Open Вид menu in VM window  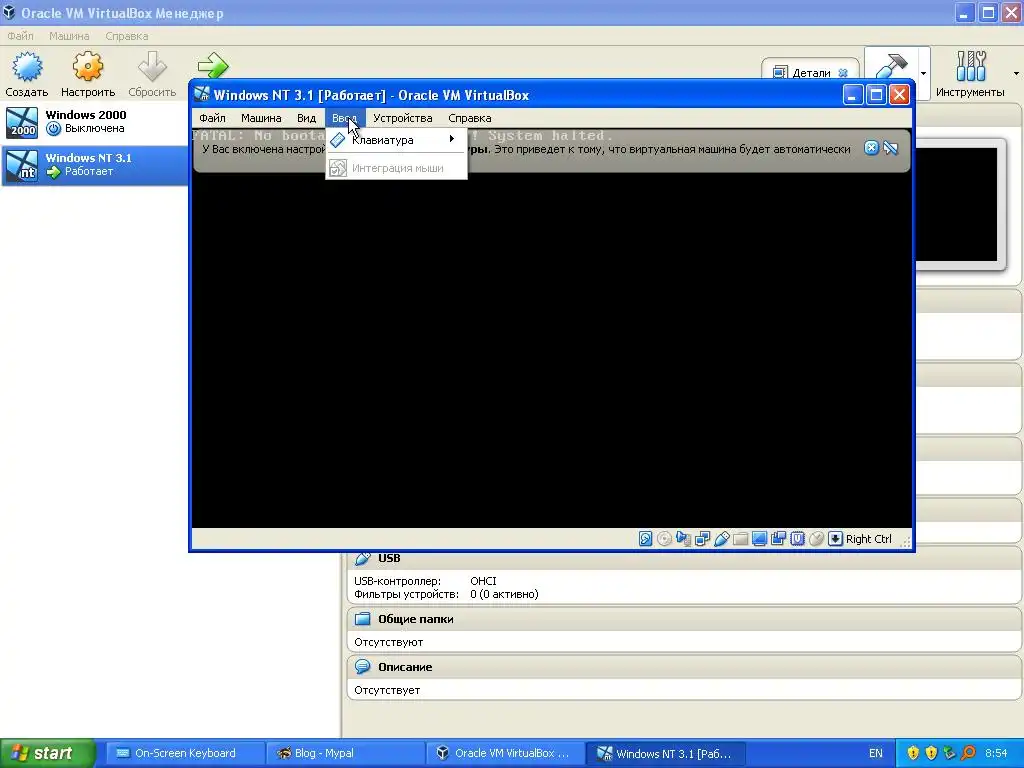306,118
